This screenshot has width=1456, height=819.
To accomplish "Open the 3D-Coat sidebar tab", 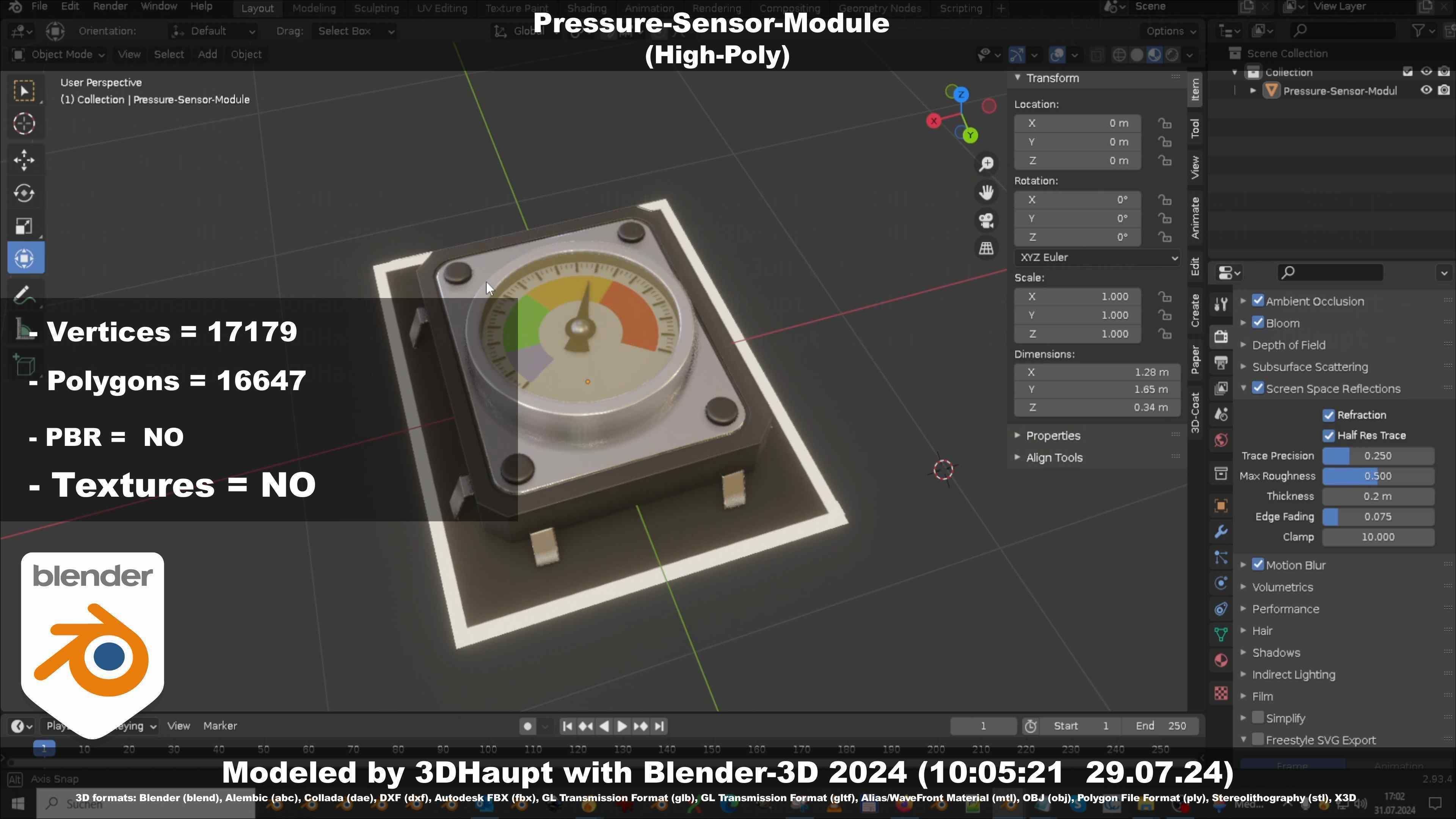I will 1195,413.
